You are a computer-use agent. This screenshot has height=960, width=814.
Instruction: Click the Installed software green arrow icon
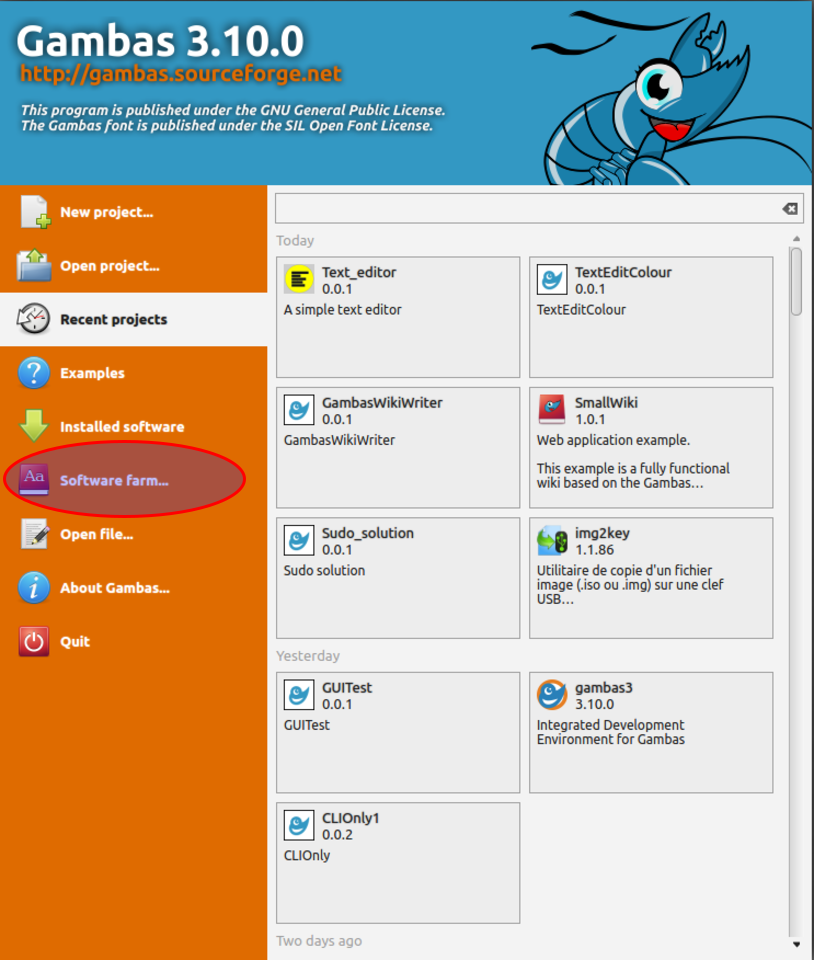pyautogui.click(x=34, y=426)
